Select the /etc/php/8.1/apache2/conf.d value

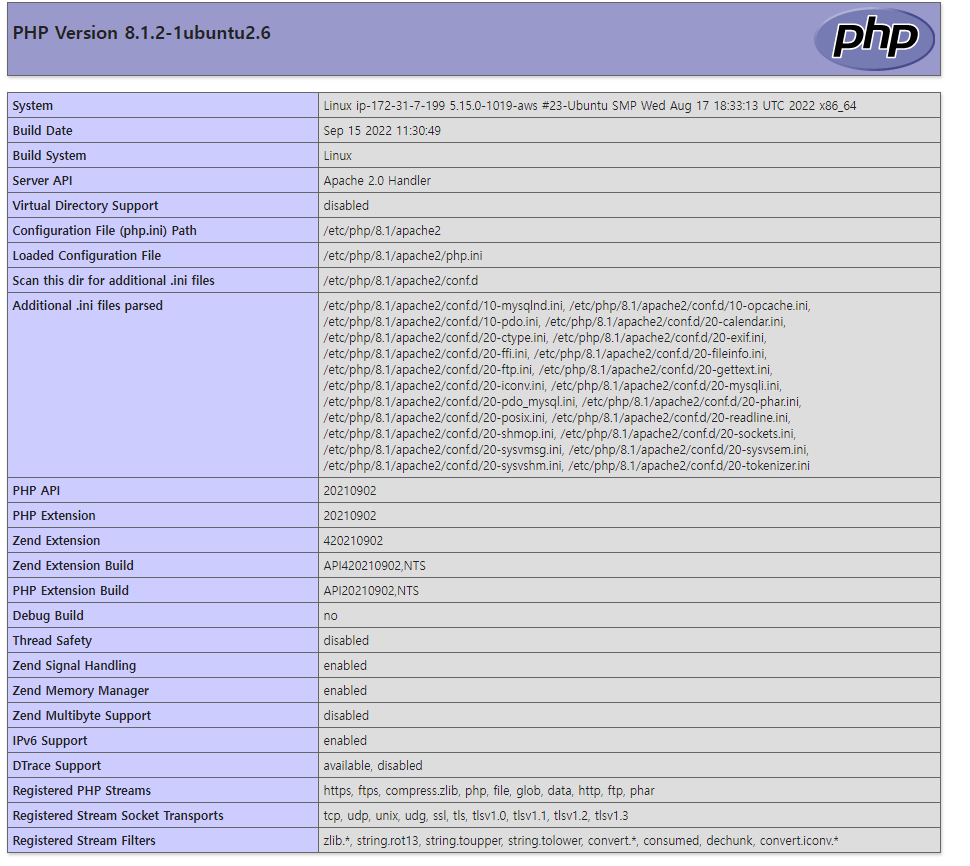pos(400,281)
